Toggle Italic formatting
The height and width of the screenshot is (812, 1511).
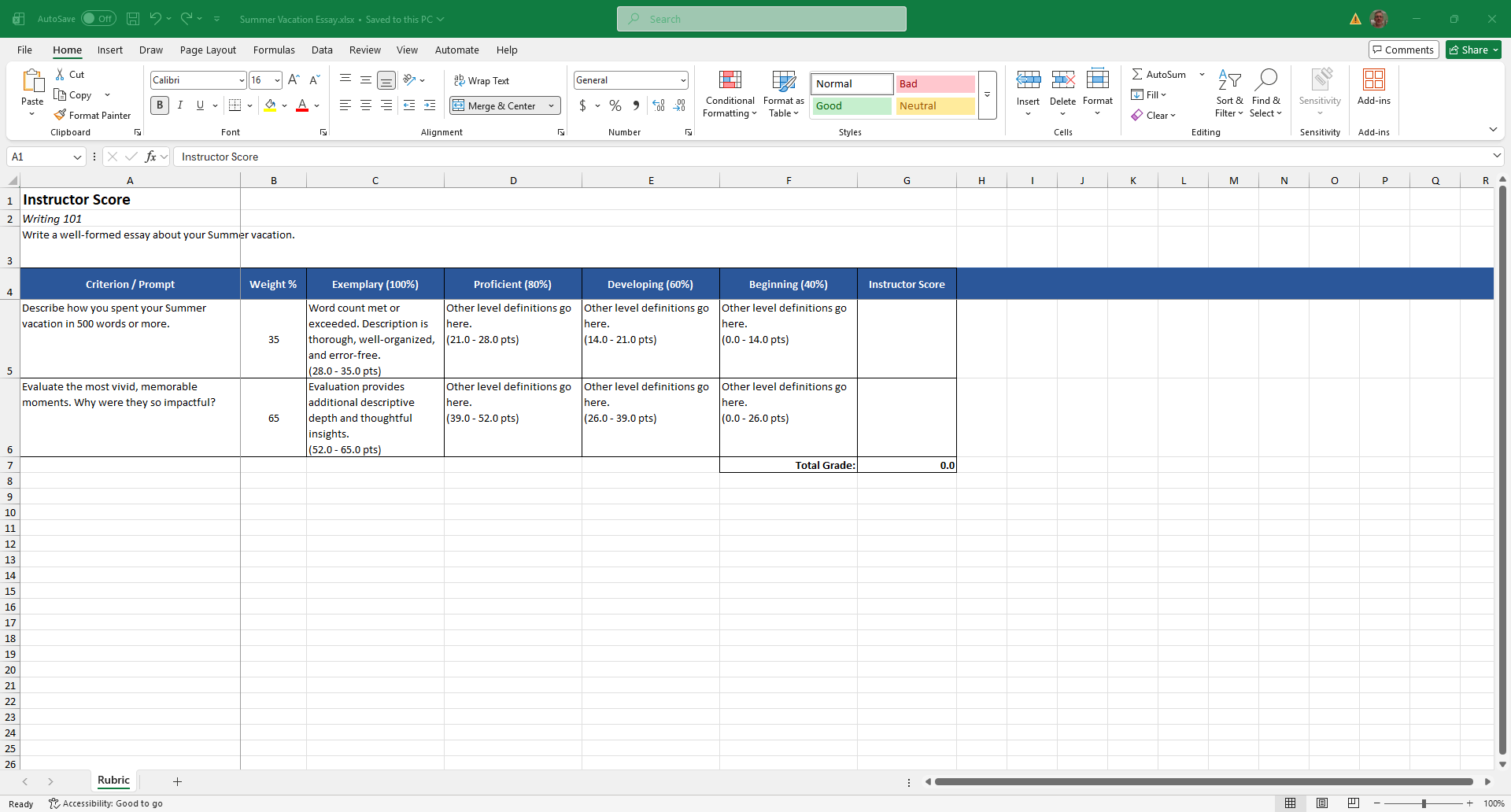(x=180, y=105)
